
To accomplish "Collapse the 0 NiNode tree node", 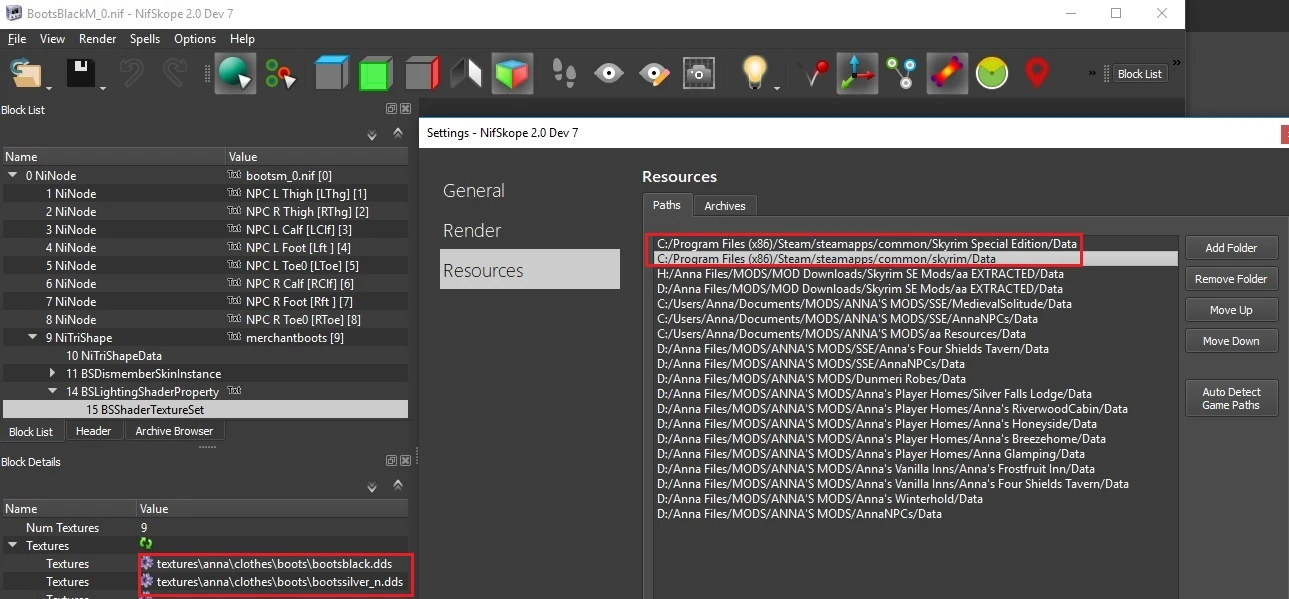I will point(13,176).
